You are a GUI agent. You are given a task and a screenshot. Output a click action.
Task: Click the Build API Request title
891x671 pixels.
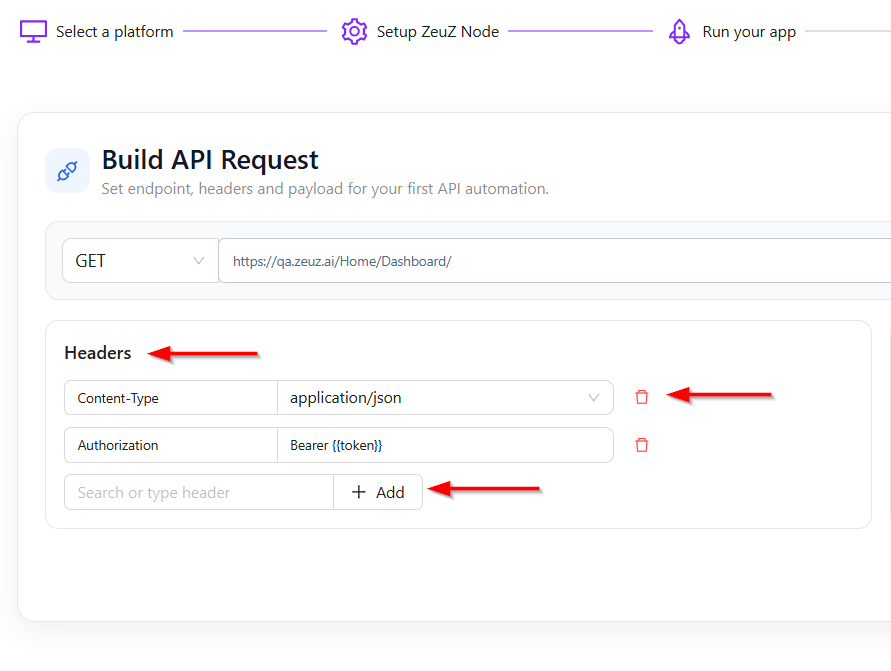tap(210, 160)
